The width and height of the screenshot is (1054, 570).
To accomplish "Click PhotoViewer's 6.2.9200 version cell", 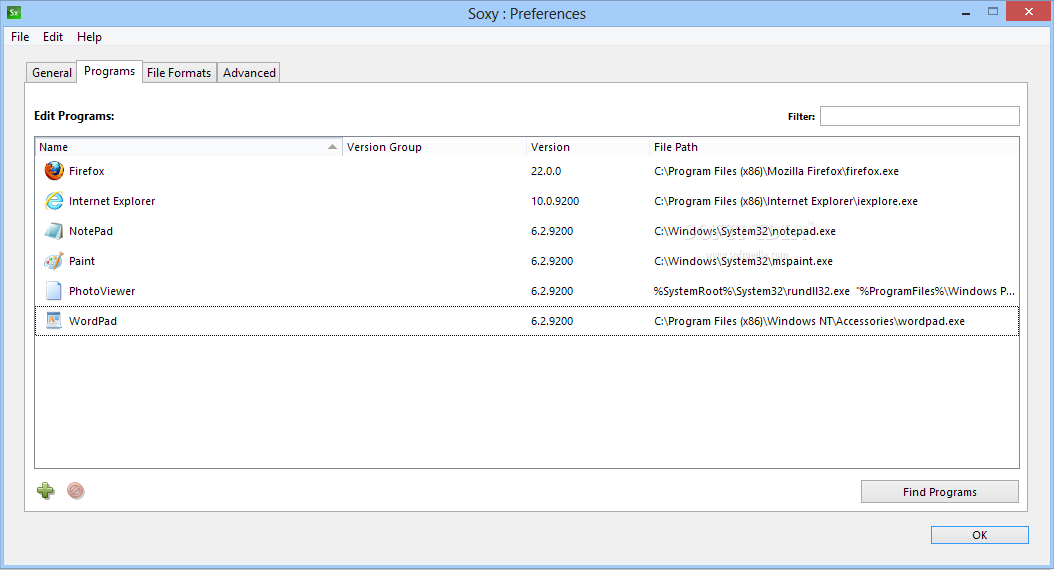I will click(x=552, y=291).
